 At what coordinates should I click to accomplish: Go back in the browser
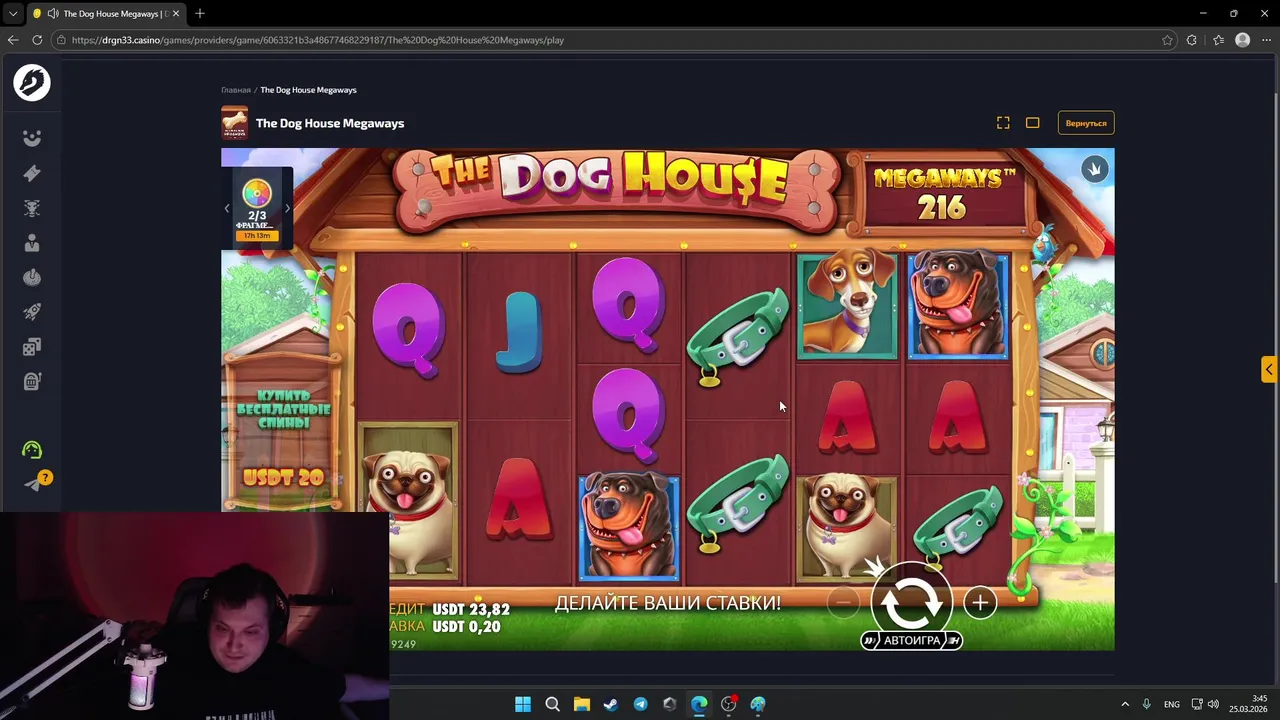pos(13,40)
